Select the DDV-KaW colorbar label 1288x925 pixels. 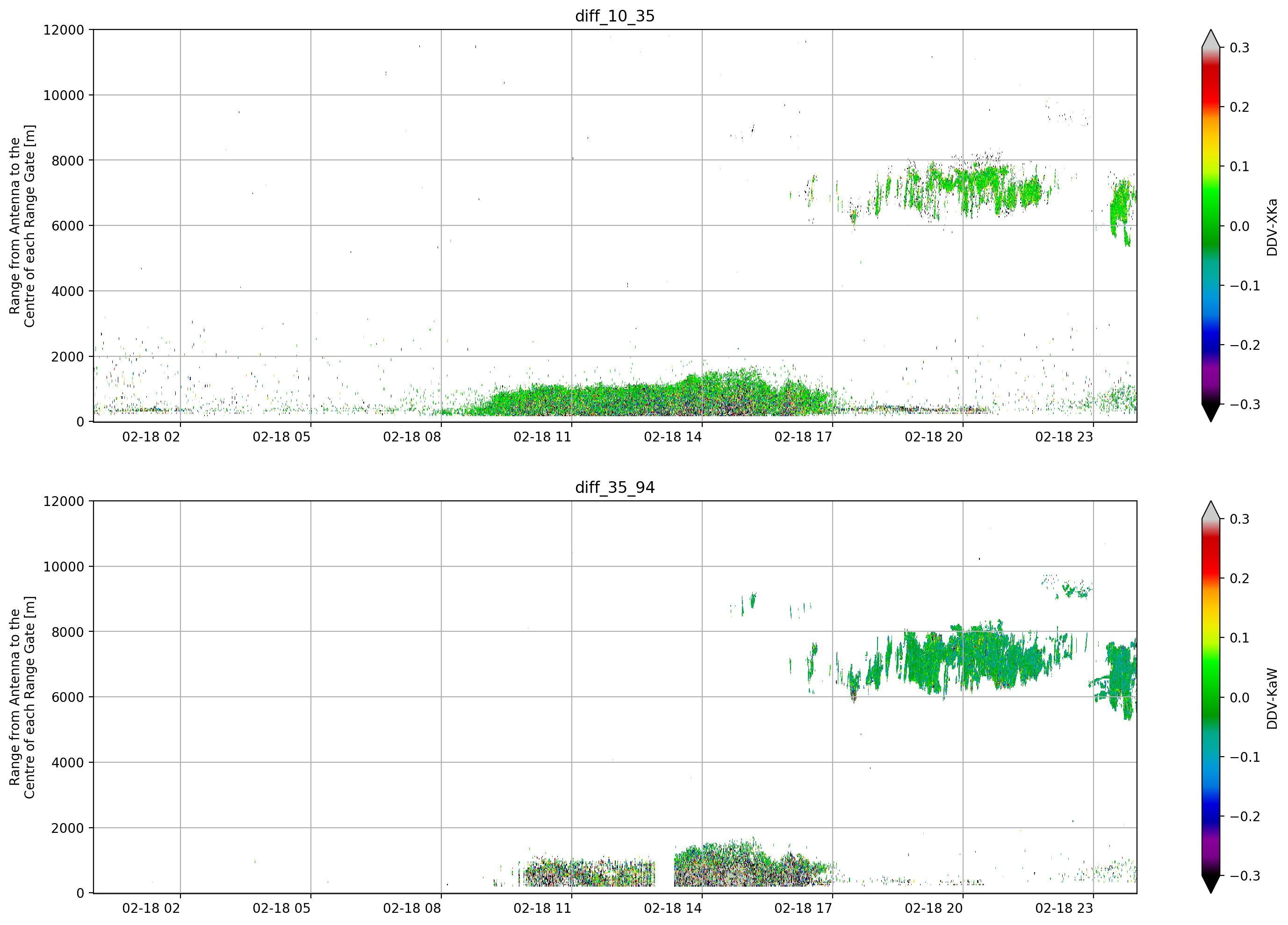[x=1272, y=698]
